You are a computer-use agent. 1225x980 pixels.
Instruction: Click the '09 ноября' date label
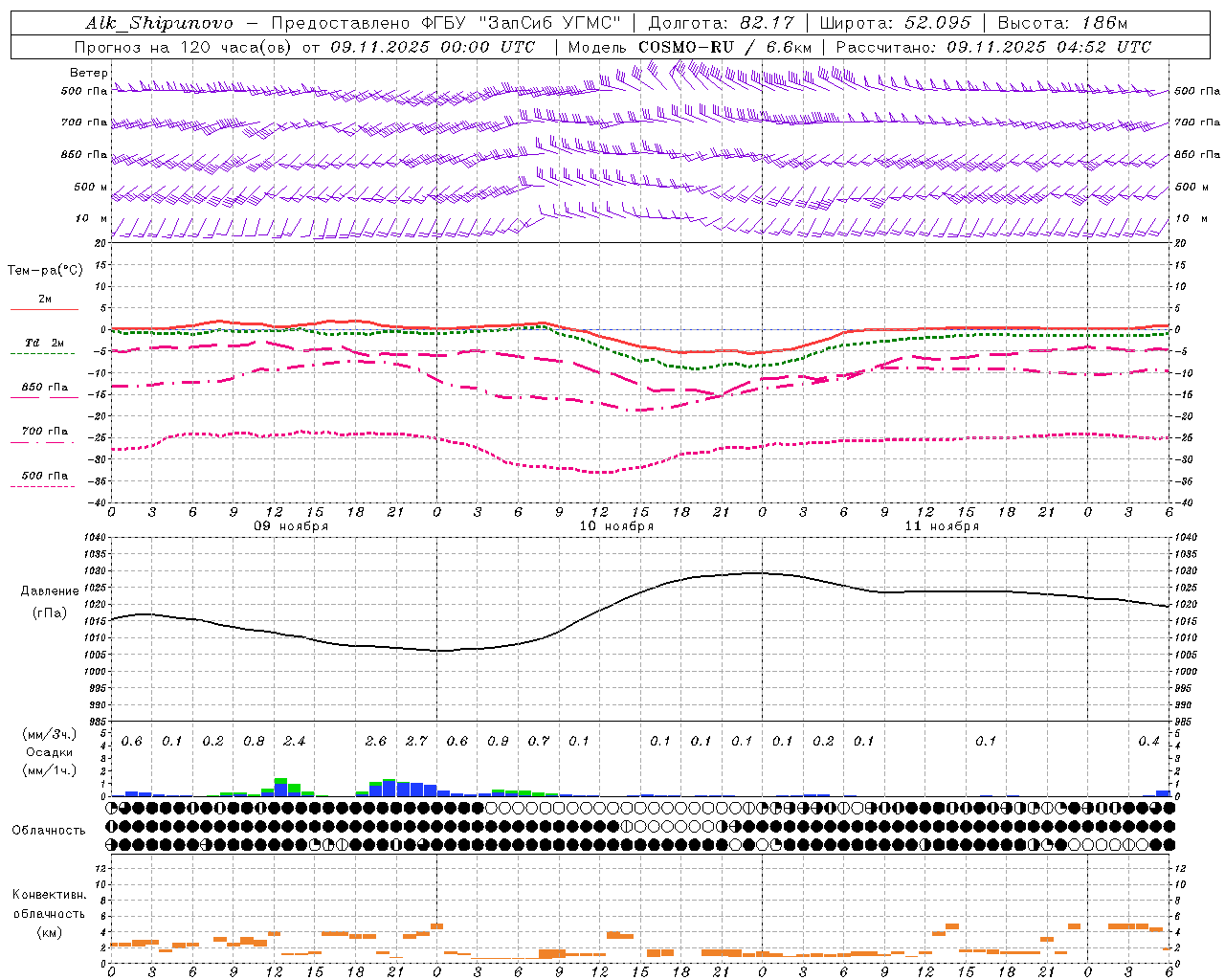click(x=291, y=526)
